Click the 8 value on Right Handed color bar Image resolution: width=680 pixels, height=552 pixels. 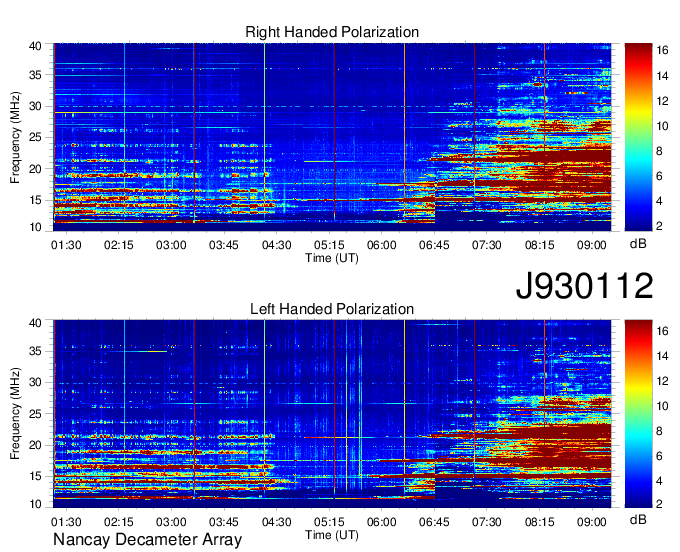coord(660,151)
